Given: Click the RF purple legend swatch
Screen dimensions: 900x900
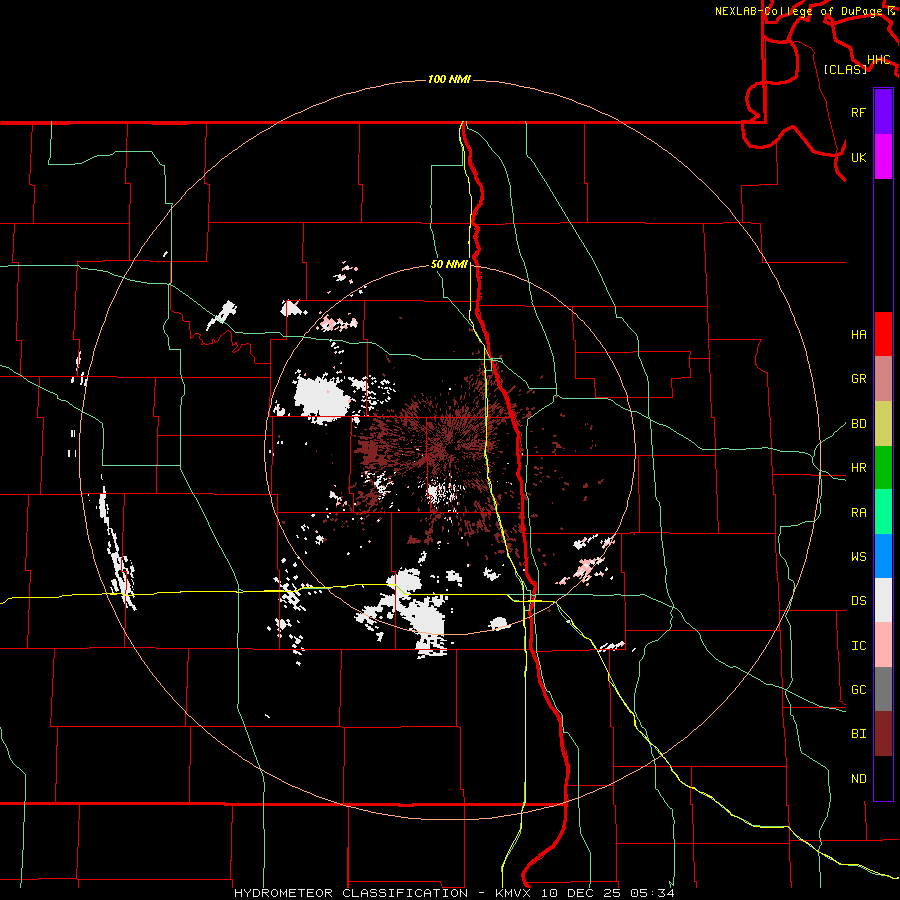Looking at the screenshot, I should [x=883, y=112].
